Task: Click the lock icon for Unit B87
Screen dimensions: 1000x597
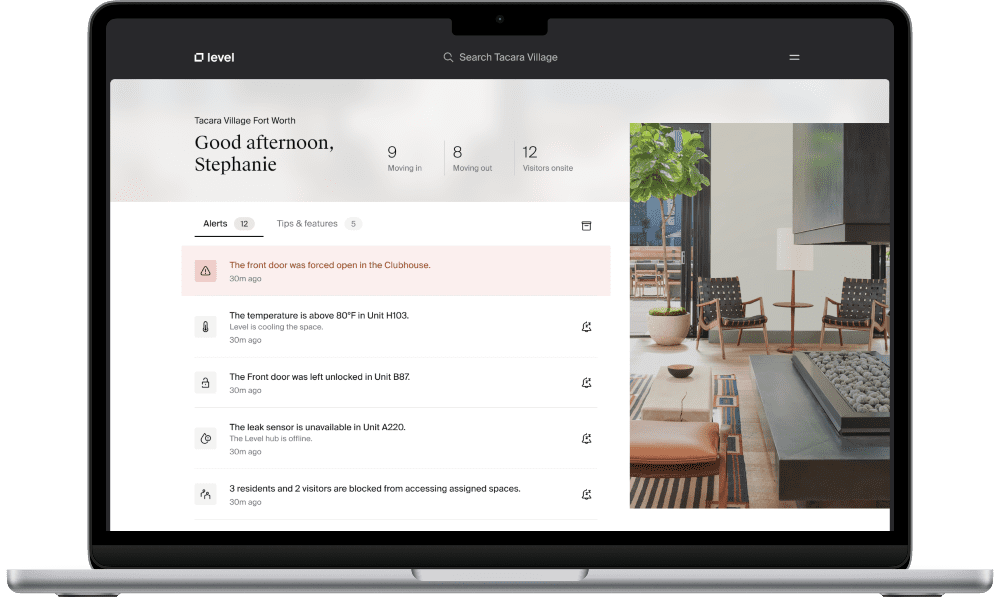Action: coord(205,383)
